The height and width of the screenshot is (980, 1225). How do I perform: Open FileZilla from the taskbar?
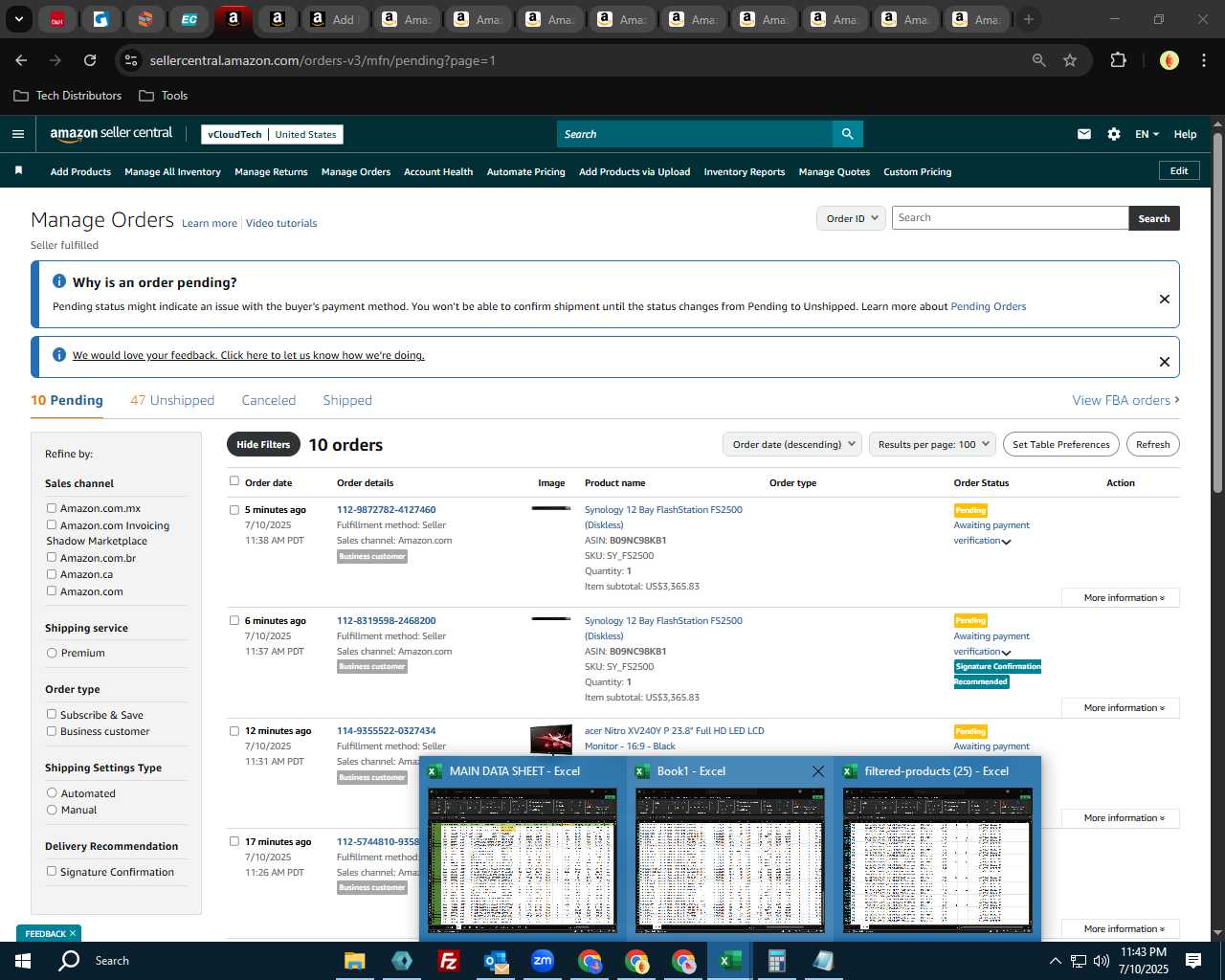[448, 961]
